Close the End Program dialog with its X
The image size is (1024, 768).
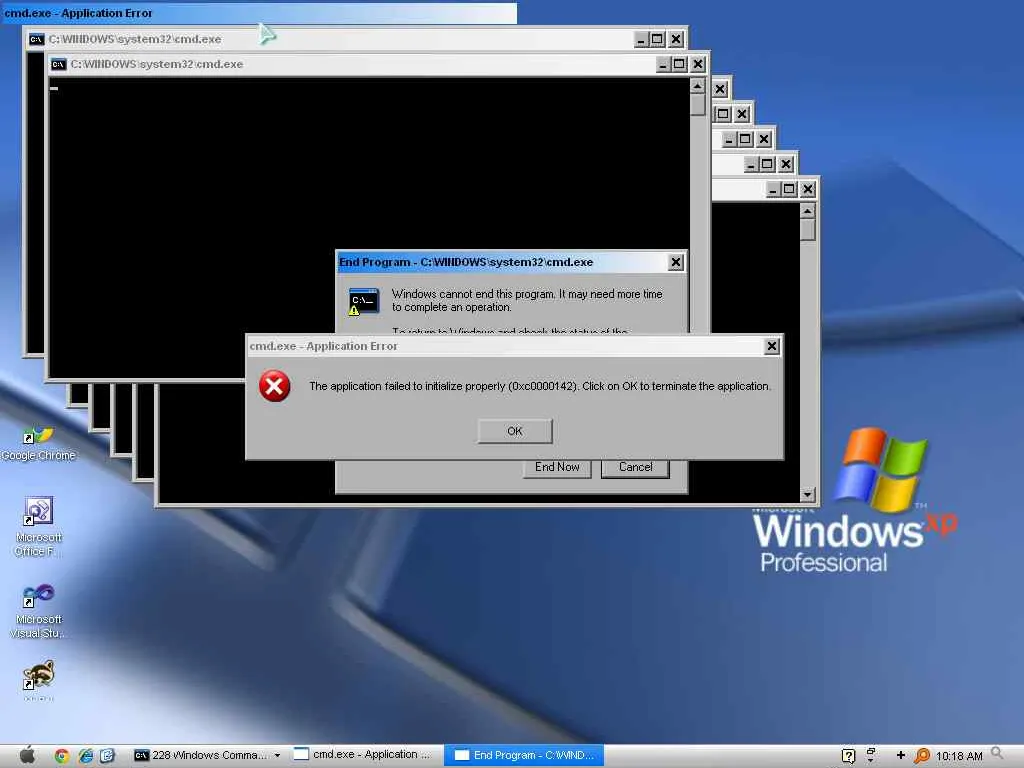(x=676, y=263)
